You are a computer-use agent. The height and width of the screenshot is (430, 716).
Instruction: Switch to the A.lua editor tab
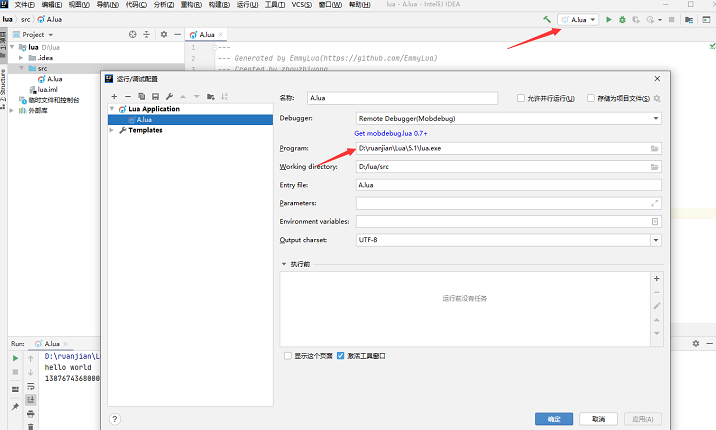[202, 35]
